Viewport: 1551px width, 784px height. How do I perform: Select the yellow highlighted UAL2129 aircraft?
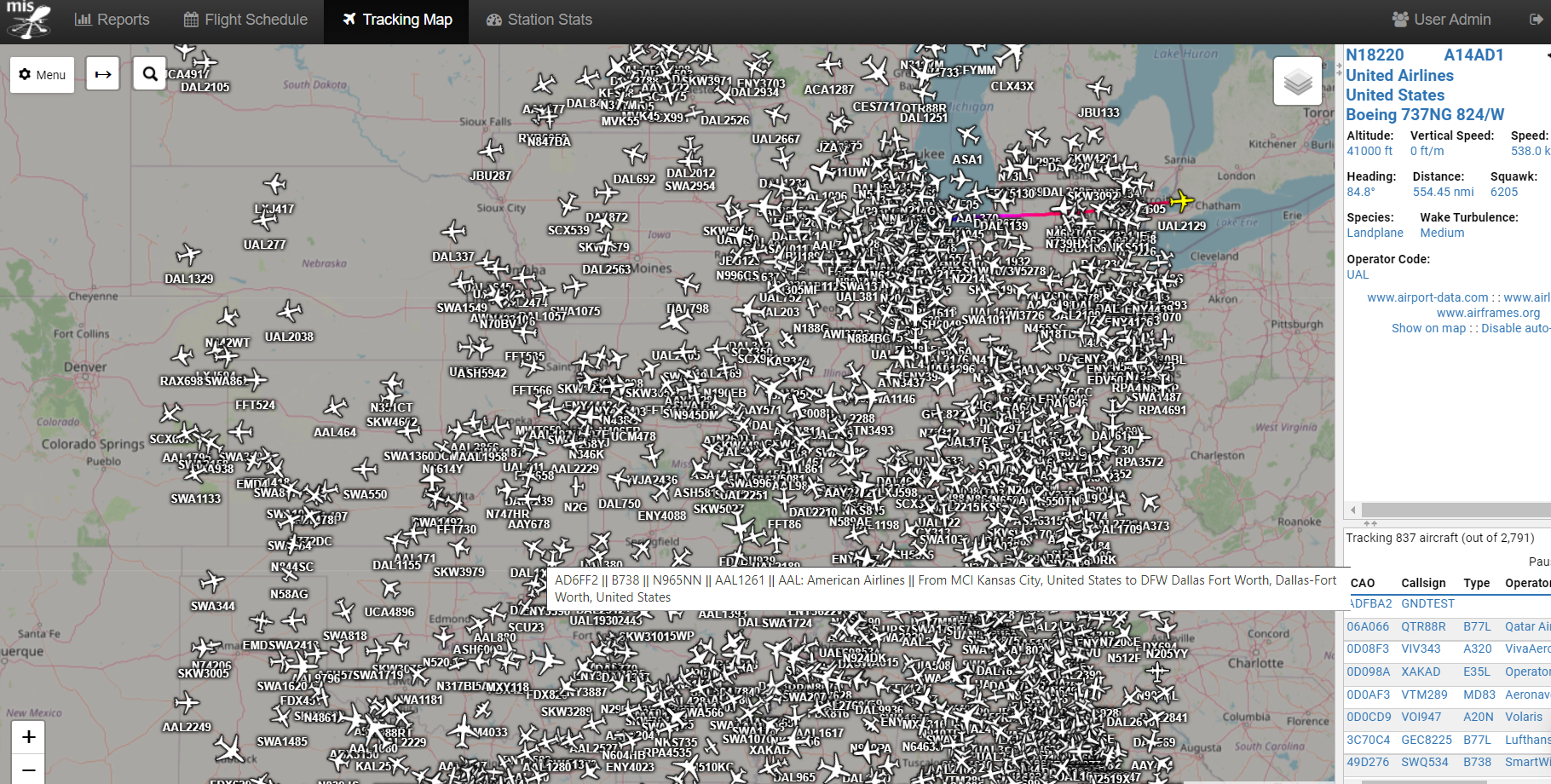(1181, 201)
